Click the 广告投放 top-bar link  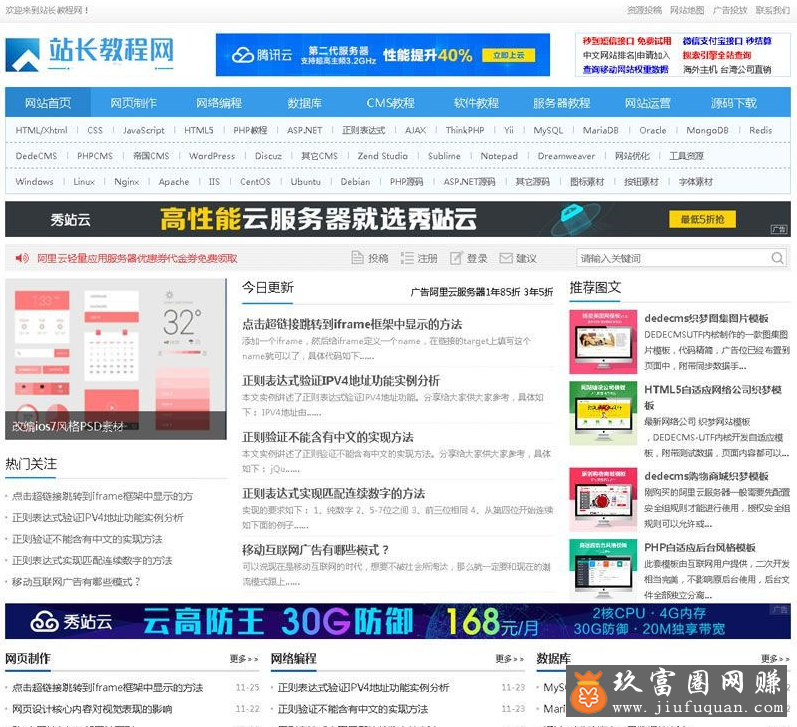pyautogui.click(x=730, y=10)
